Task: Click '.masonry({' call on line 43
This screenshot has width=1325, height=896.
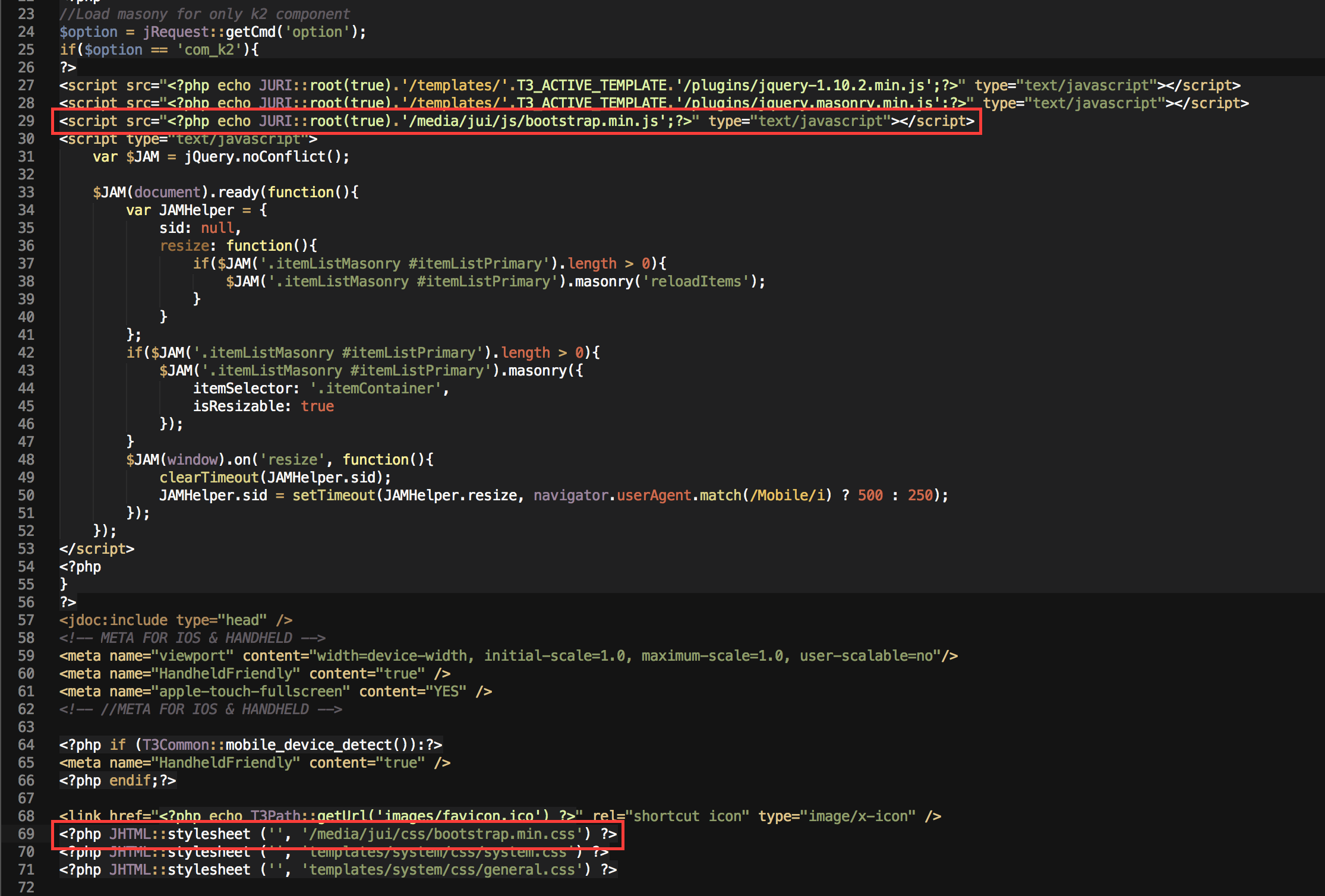Action: [542, 371]
